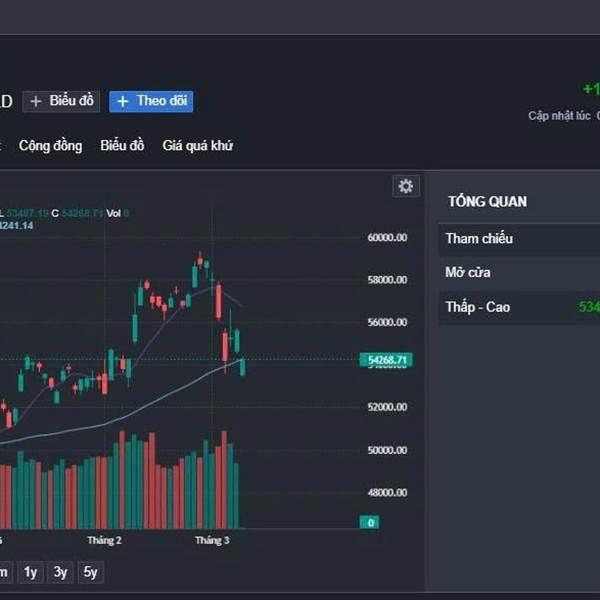Click the Vol legend label above the chart
Screen dimensions: 600x600
tap(114, 213)
